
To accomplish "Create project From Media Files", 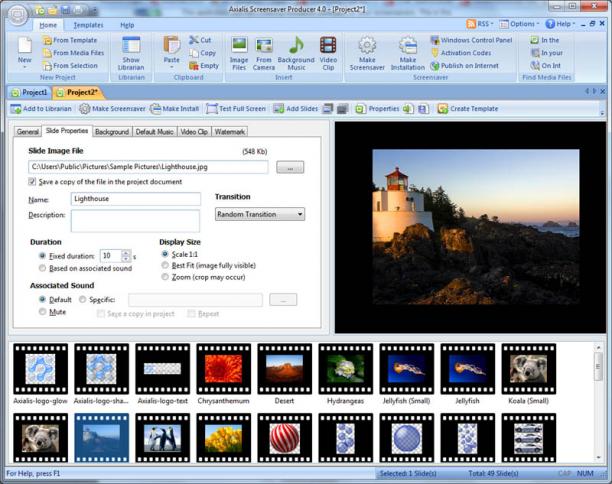I will 73,53.
